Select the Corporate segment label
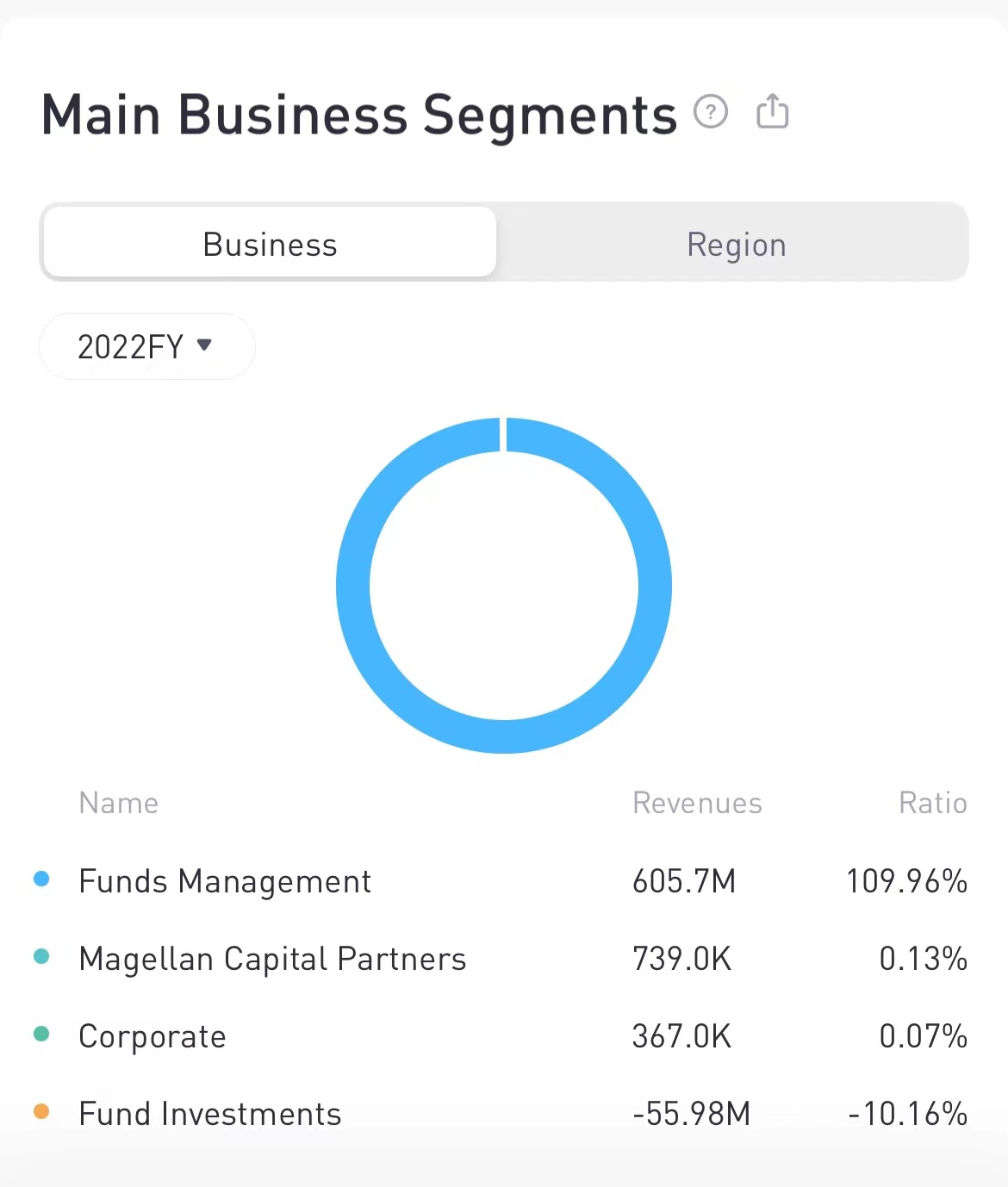The width and height of the screenshot is (1008, 1187). (152, 1036)
